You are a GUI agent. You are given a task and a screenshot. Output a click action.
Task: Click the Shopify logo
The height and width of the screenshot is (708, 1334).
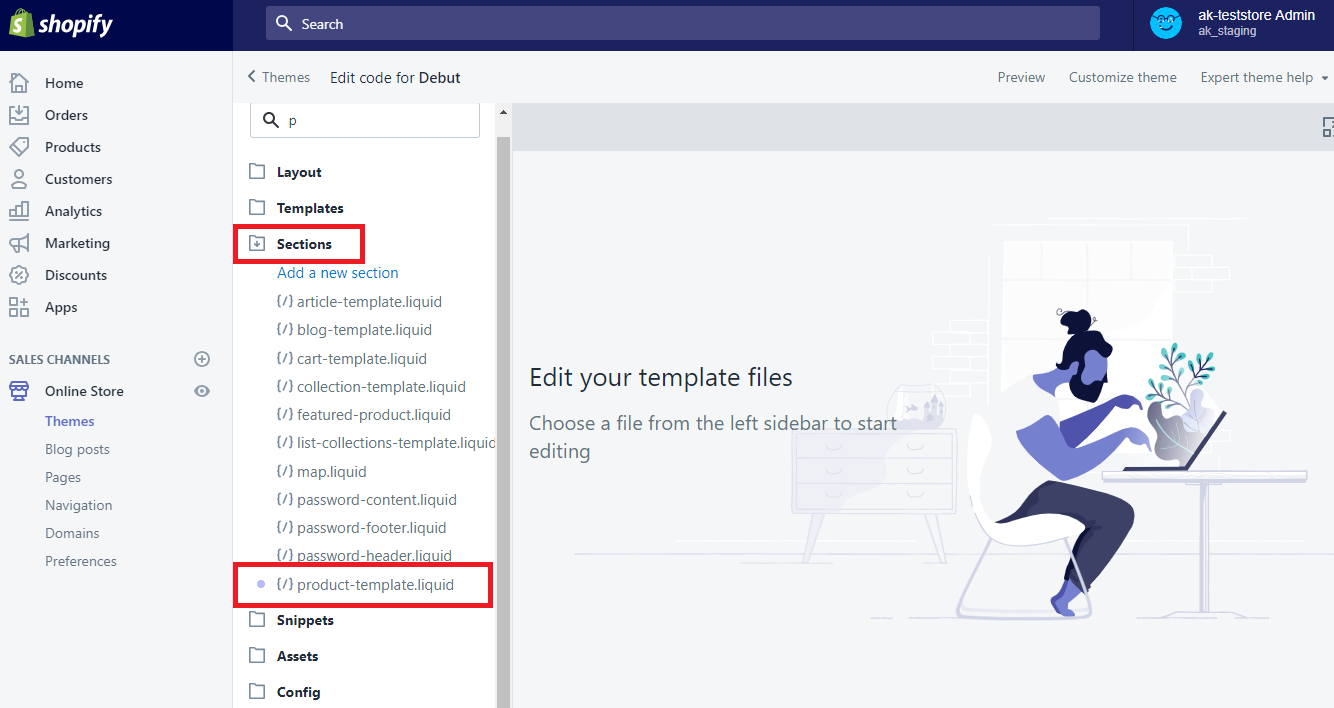click(61, 24)
